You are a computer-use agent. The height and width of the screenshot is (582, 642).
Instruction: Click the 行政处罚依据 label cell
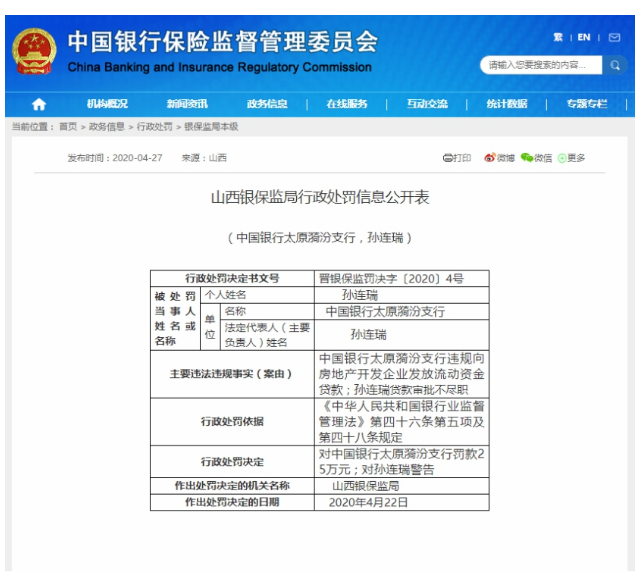[x=232, y=421]
